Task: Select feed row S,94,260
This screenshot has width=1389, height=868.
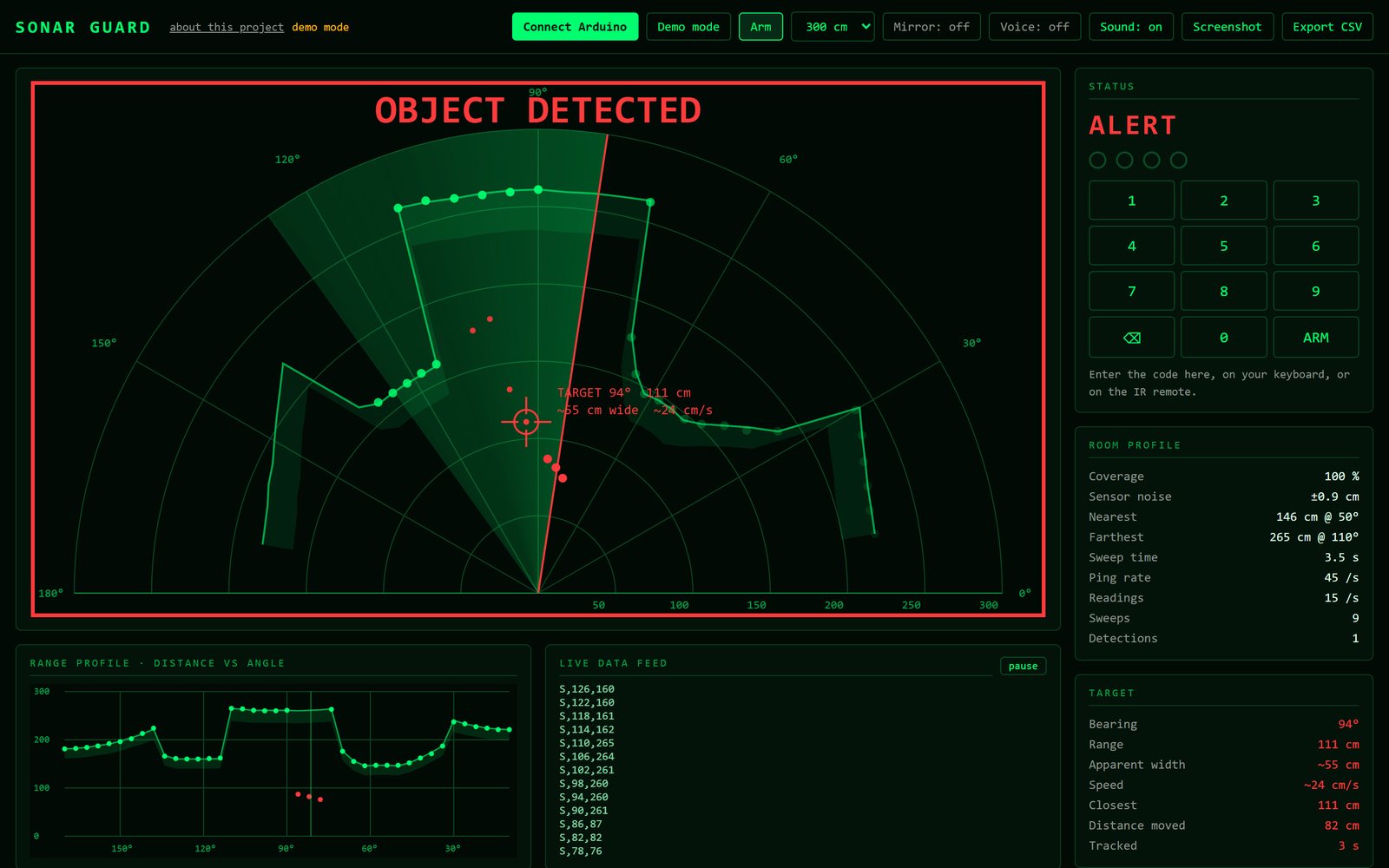Action: tap(584, 797)
